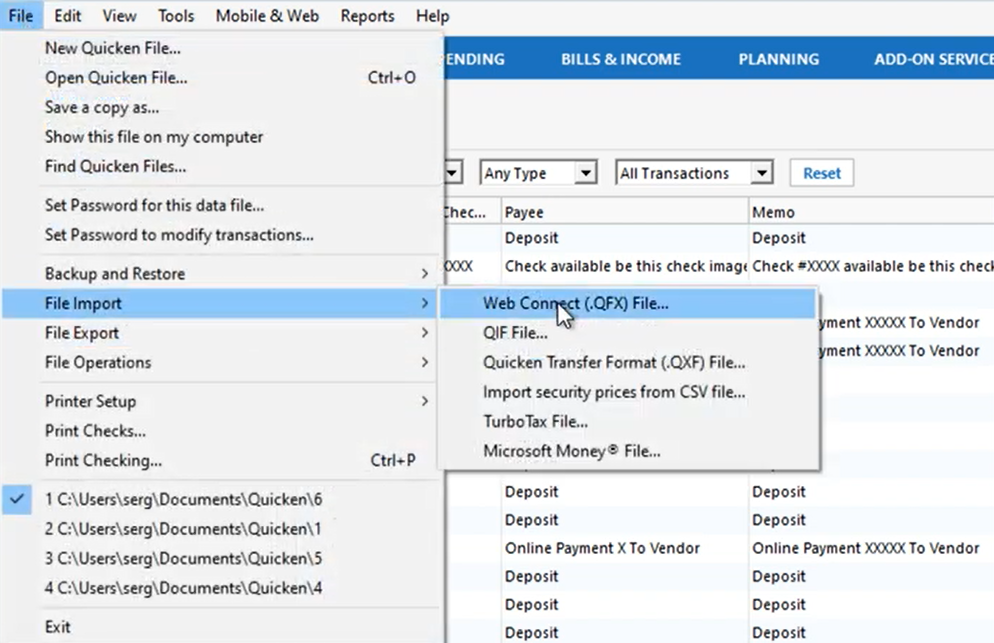The height and width of the screenshot is (643, 994).
Task: Click the Reset button
Action: [822, 173]
